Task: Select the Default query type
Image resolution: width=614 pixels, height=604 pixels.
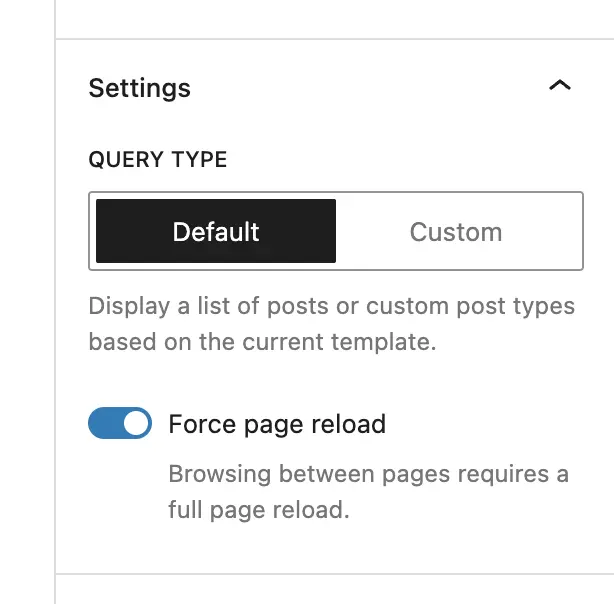Action: point(216,232)
